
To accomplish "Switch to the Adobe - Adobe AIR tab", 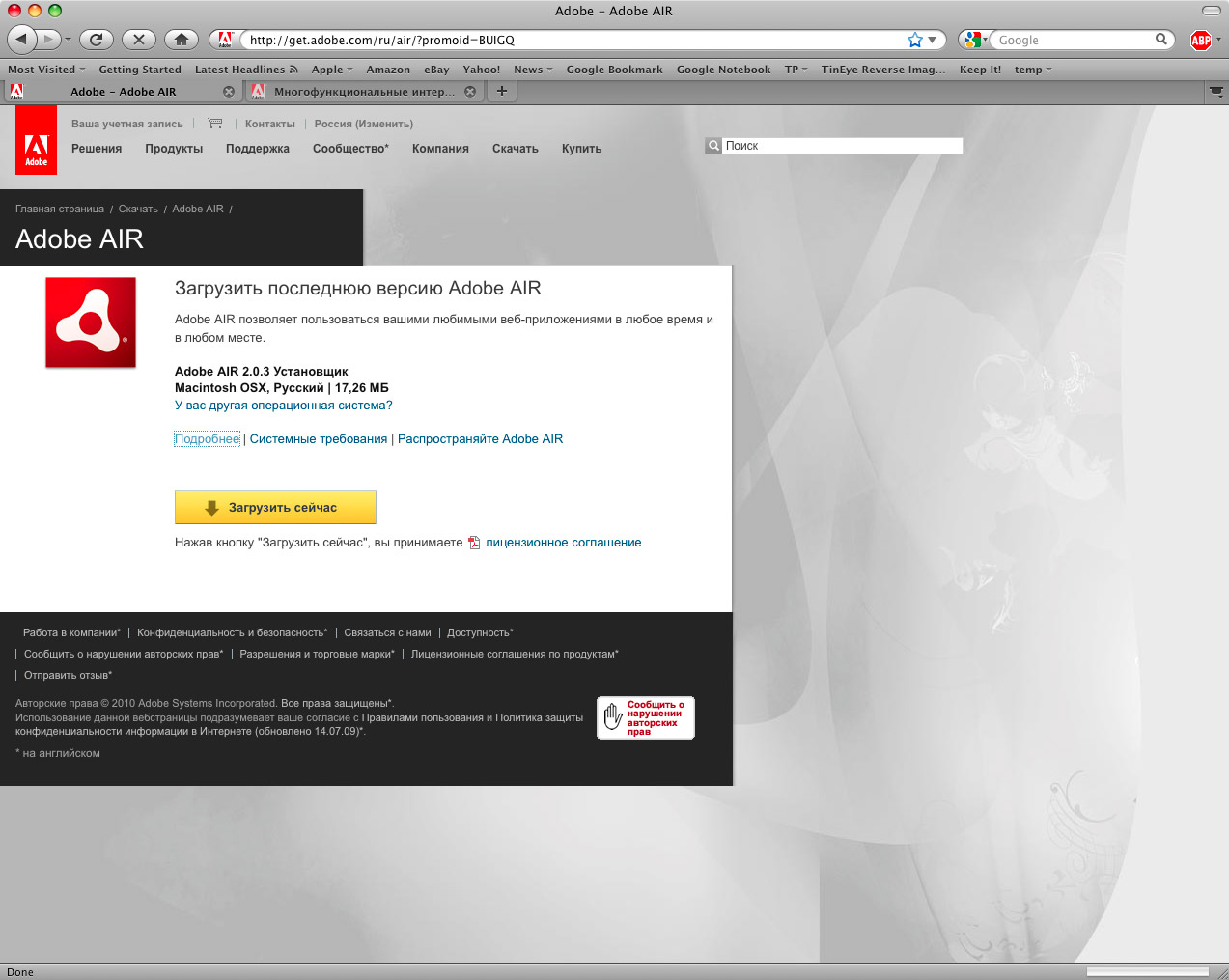I will [x=123, y=92].
